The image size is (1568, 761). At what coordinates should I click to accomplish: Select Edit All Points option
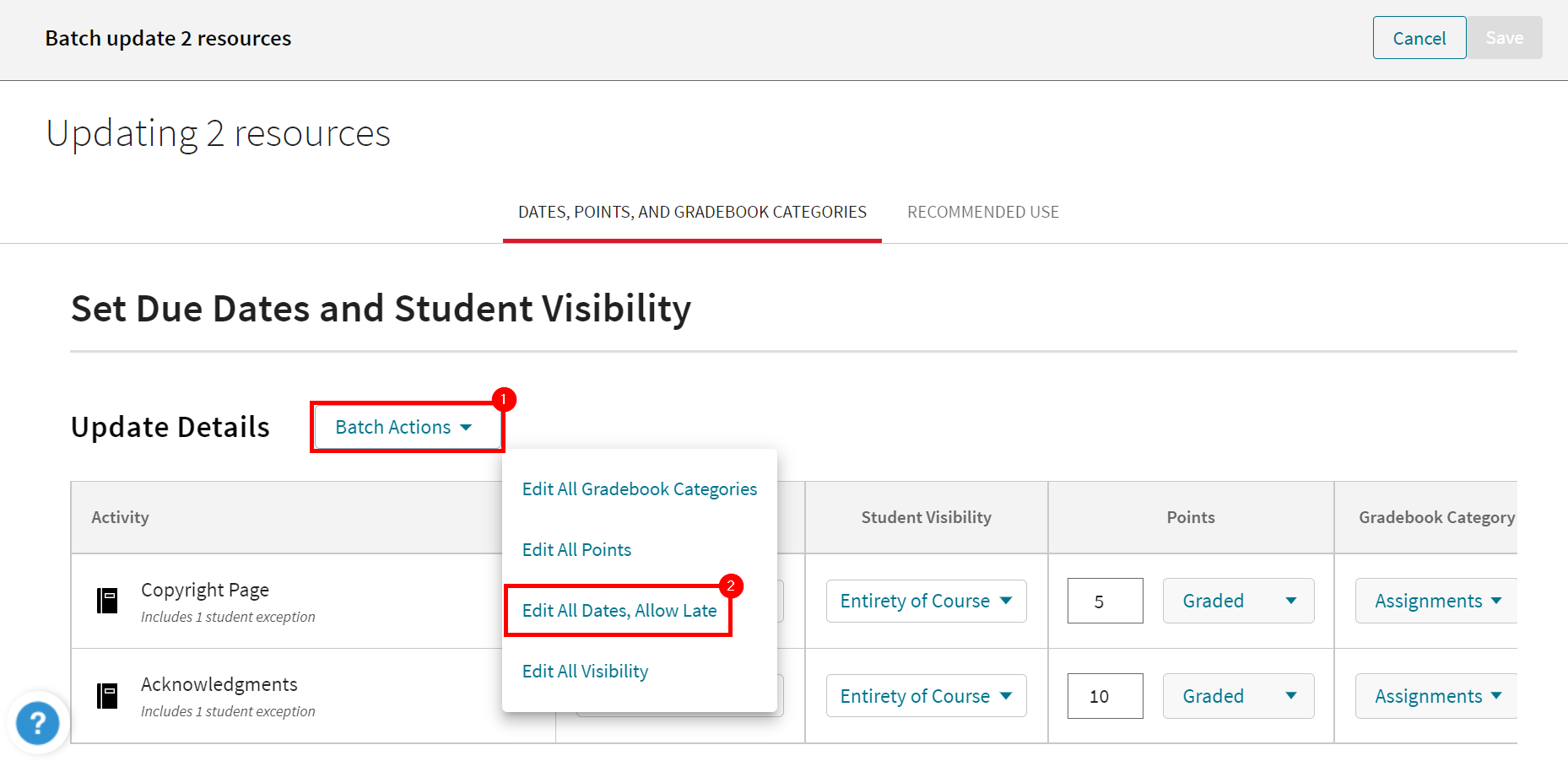click(x=576, y=549)
